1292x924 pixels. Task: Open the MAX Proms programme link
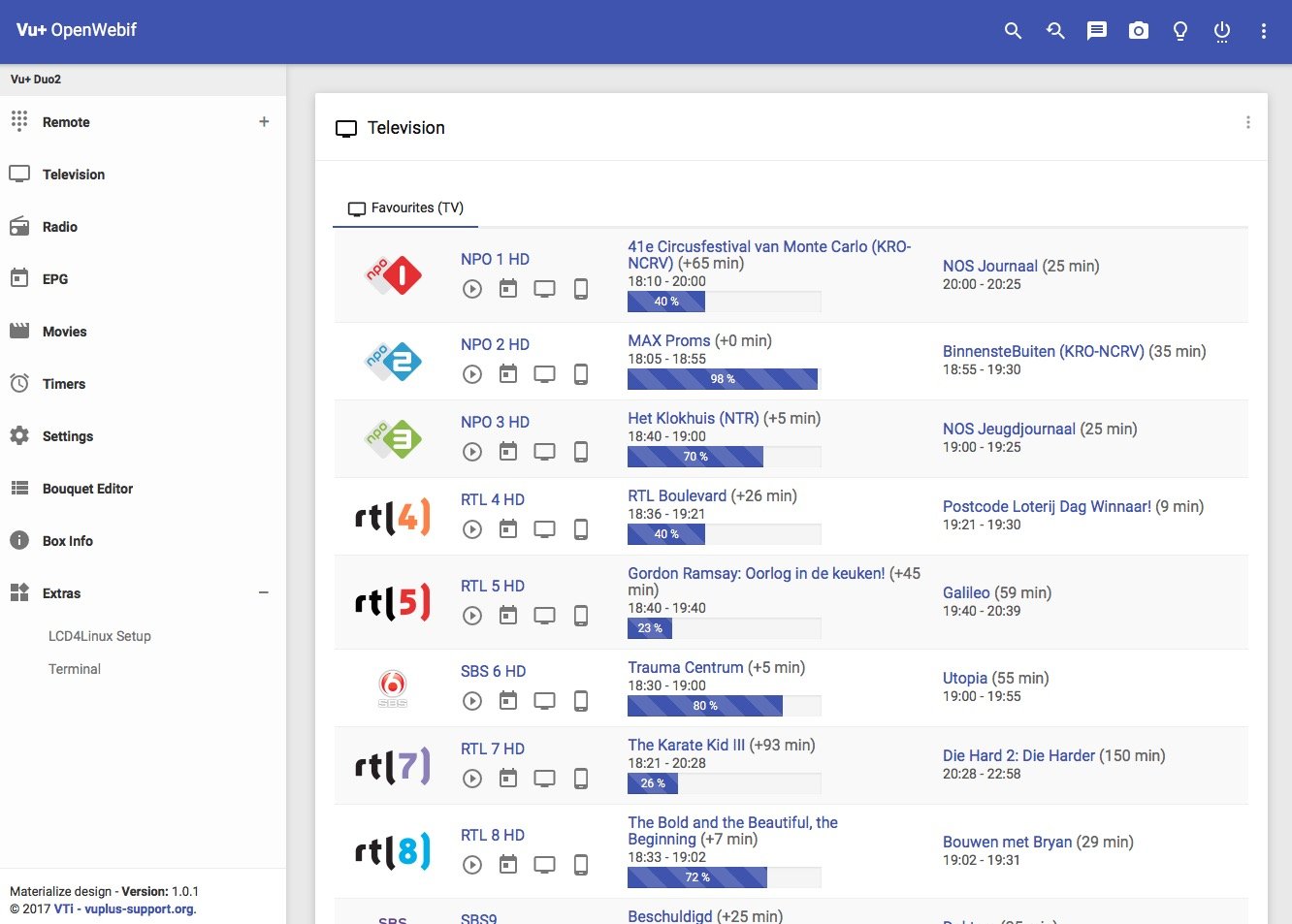click(x=669, y=340)
